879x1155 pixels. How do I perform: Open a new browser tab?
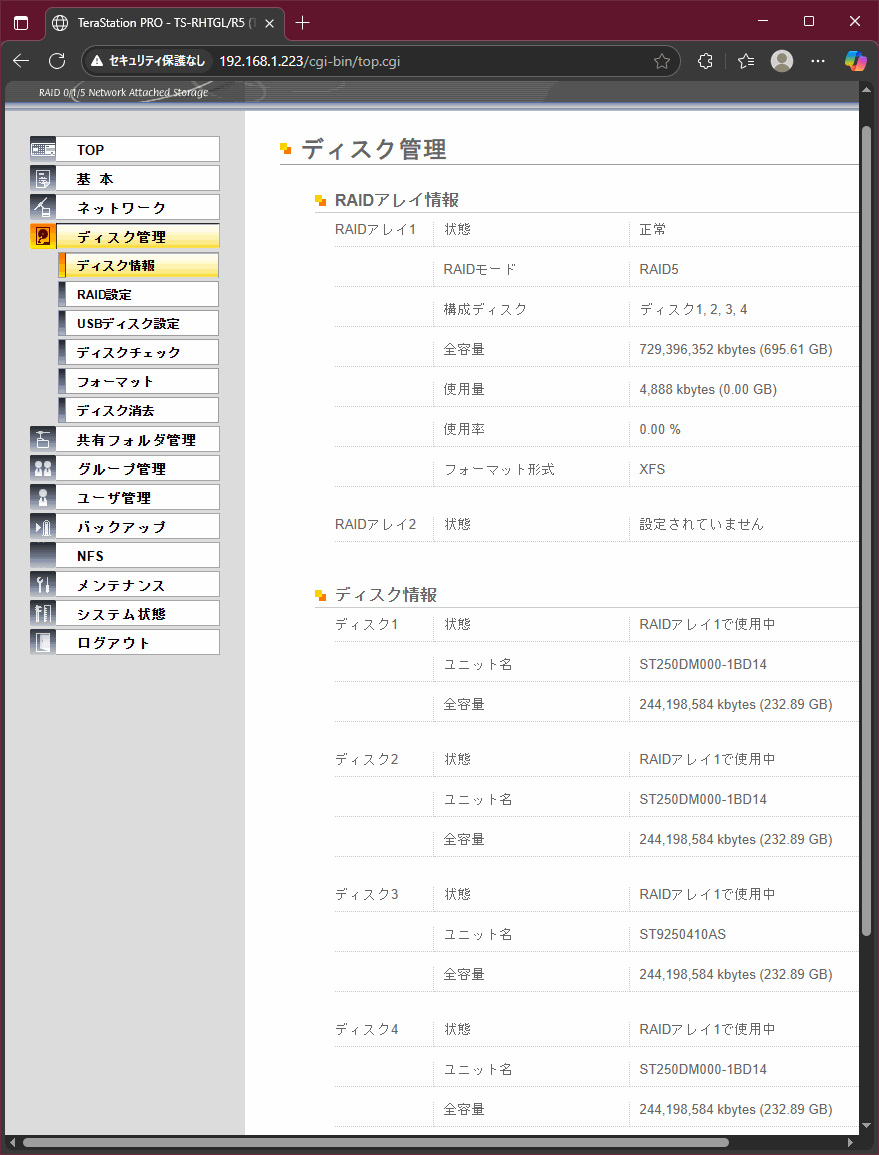[303, 22]
